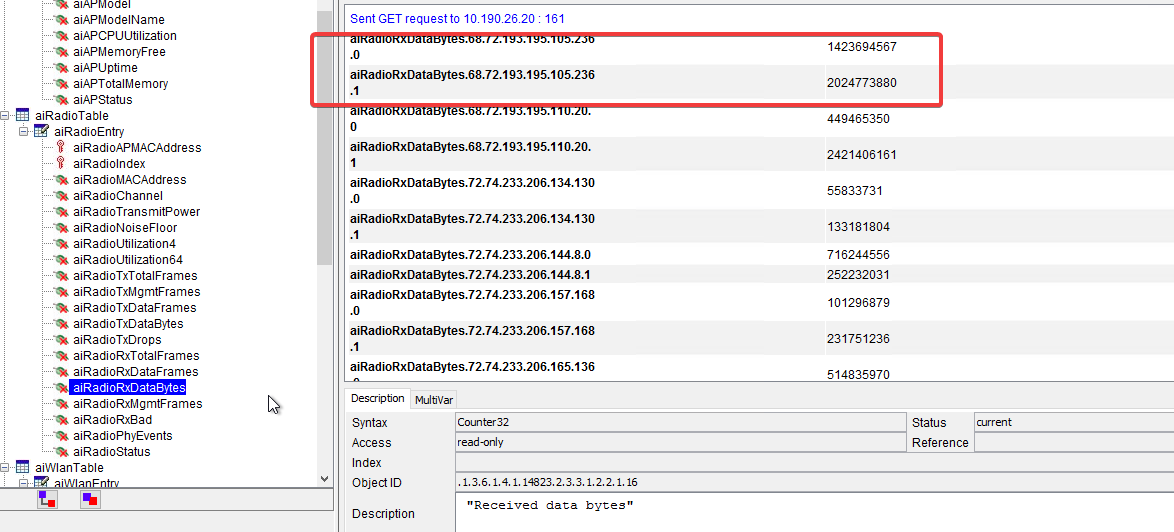The height and width of the screenshot is (532, 1174).
Task: Select aiRadioPhyEvents in the tree
Action: click(x=123, y=435)
